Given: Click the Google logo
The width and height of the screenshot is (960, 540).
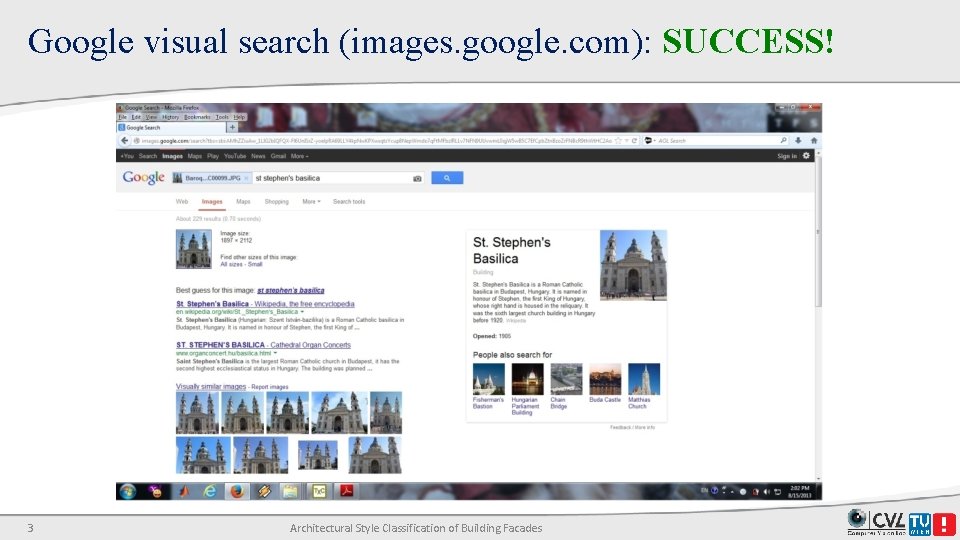Looking at the screenshot, I should click(143, 178).
